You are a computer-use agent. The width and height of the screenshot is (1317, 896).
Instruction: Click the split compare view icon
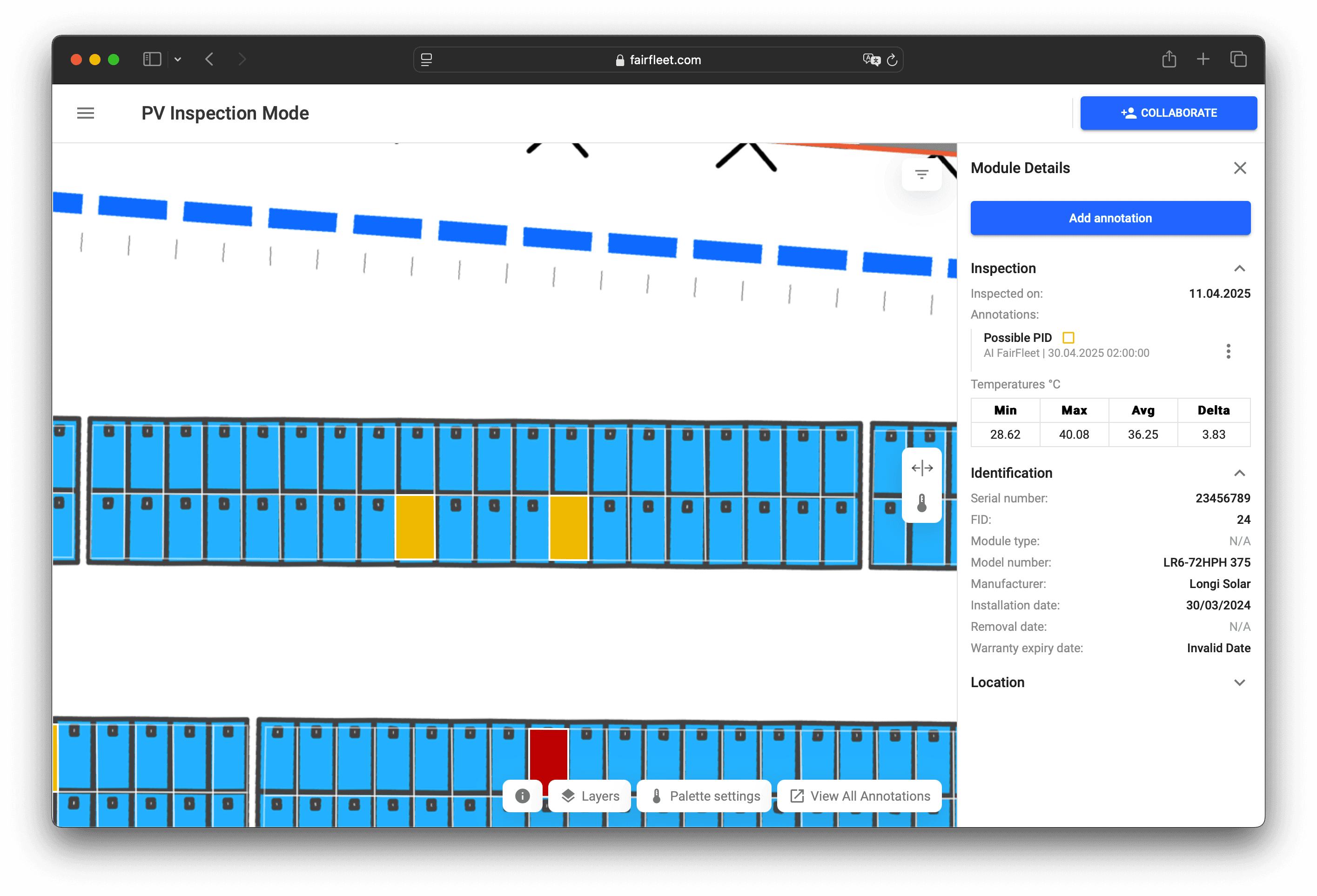click(x=921, y=468)
